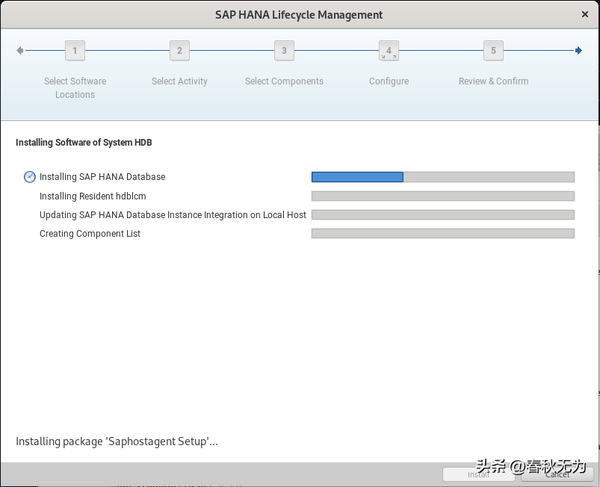Click 'Review & Confirm' step label

(493, 81)
